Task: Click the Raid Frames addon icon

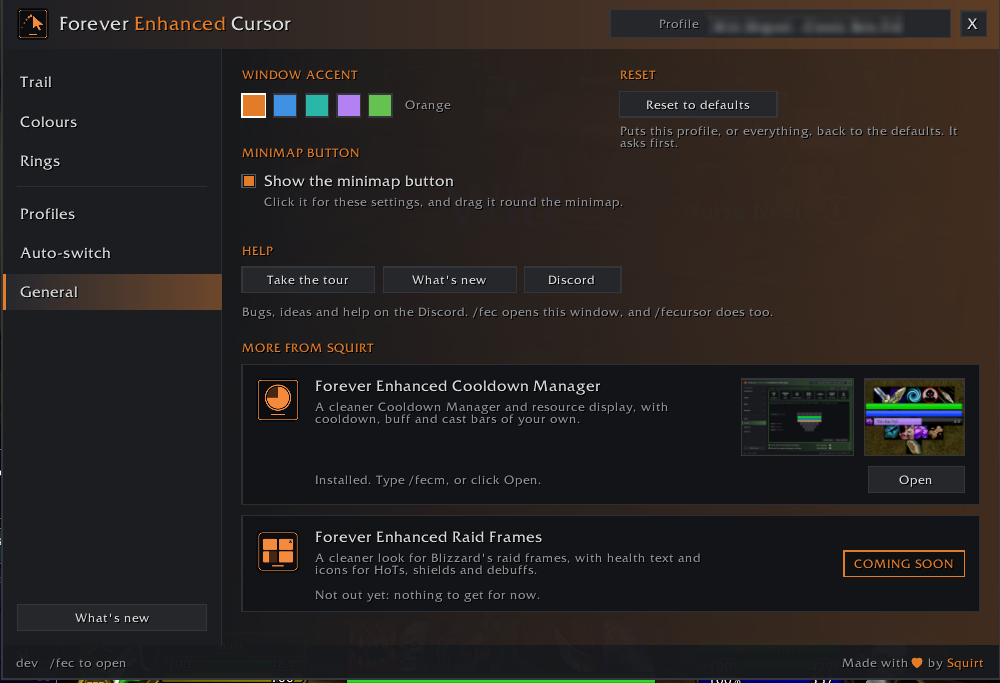Action: tap(277, 551)
